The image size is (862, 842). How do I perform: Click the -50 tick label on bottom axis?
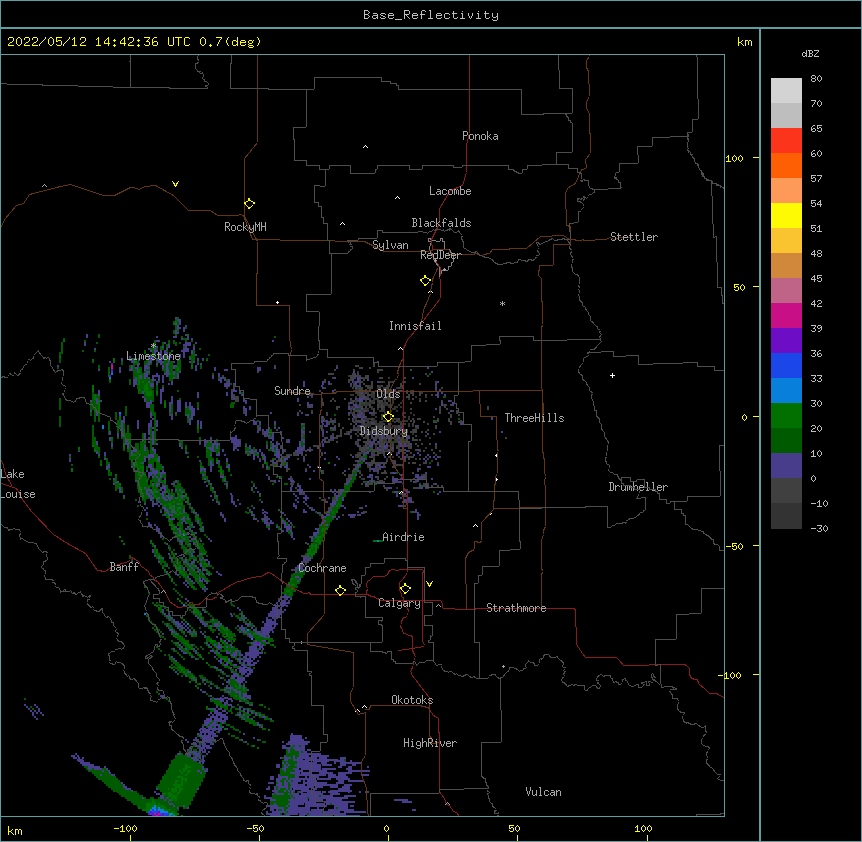tap(255, 828)
